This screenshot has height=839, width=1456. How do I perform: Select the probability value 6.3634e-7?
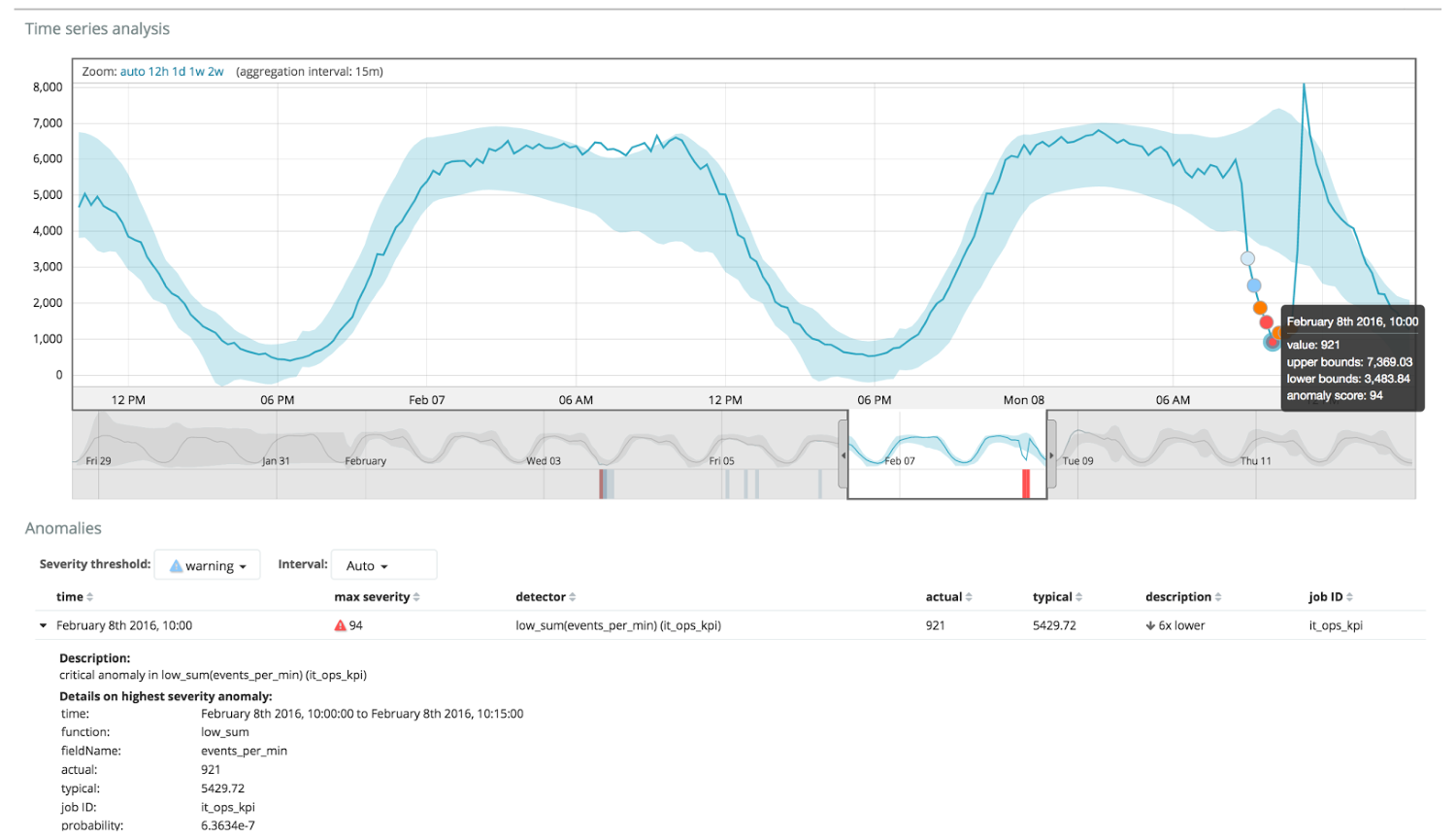click(228, 825)
